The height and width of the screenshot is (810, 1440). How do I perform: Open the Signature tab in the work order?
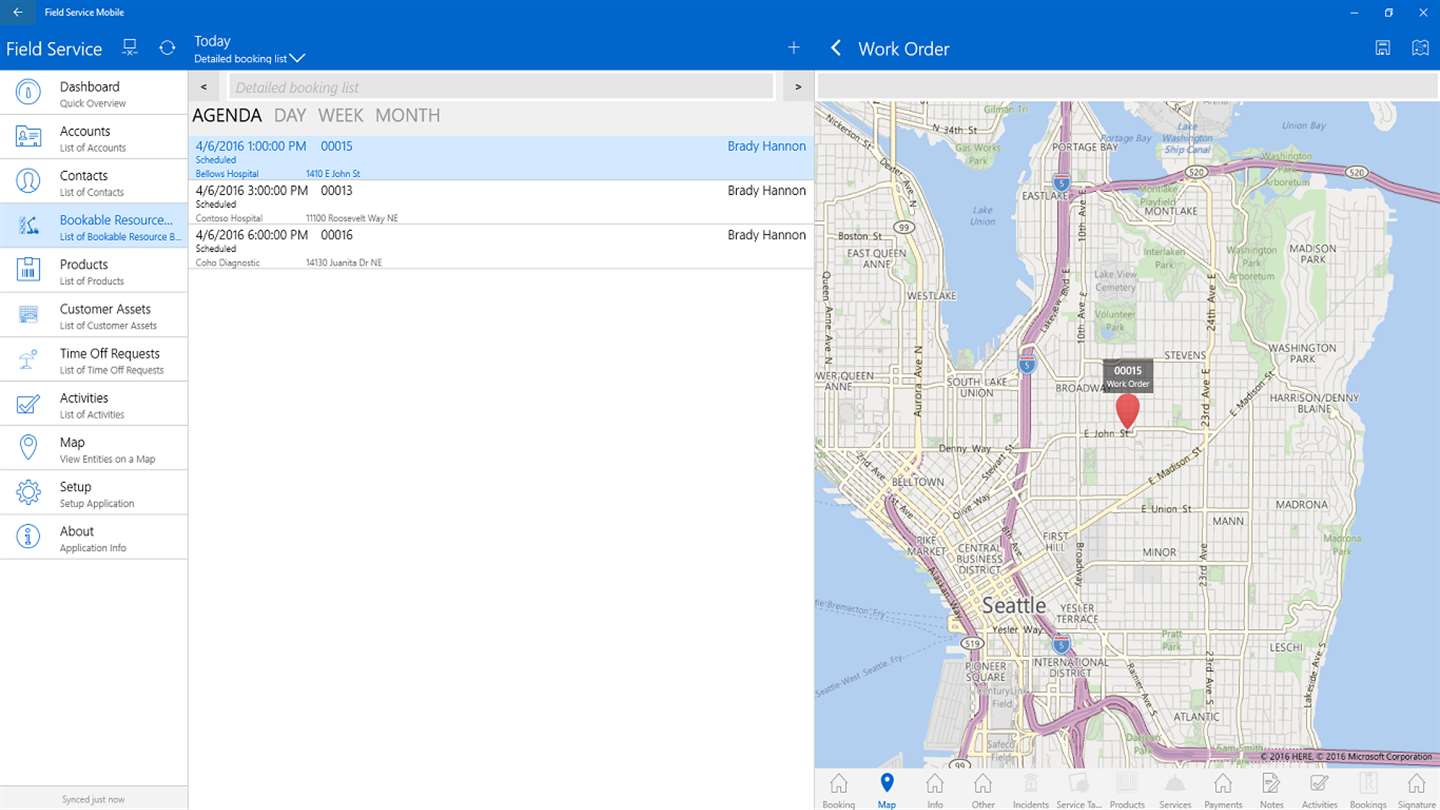coord(1416,790)
